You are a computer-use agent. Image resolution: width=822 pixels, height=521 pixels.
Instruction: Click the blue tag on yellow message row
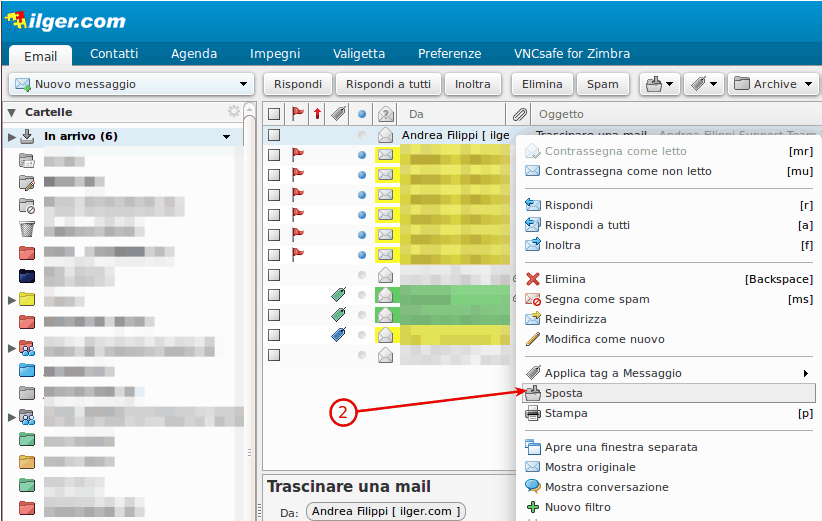[339, 334]
